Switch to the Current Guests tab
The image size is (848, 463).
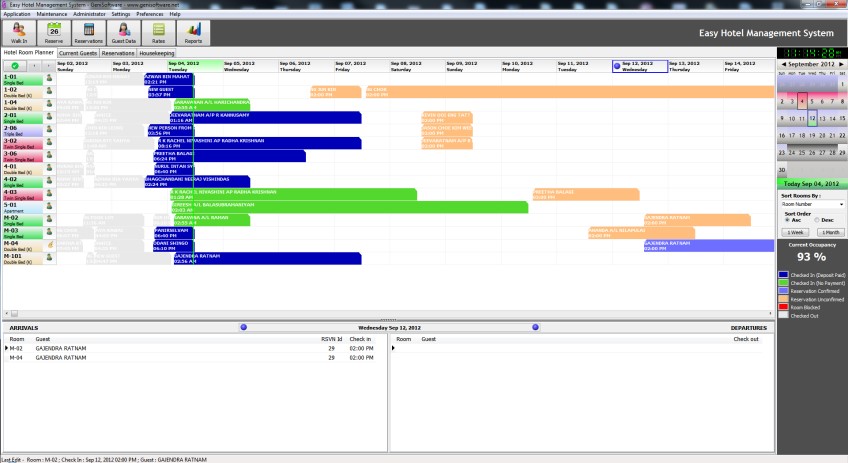tap(78, 53)
